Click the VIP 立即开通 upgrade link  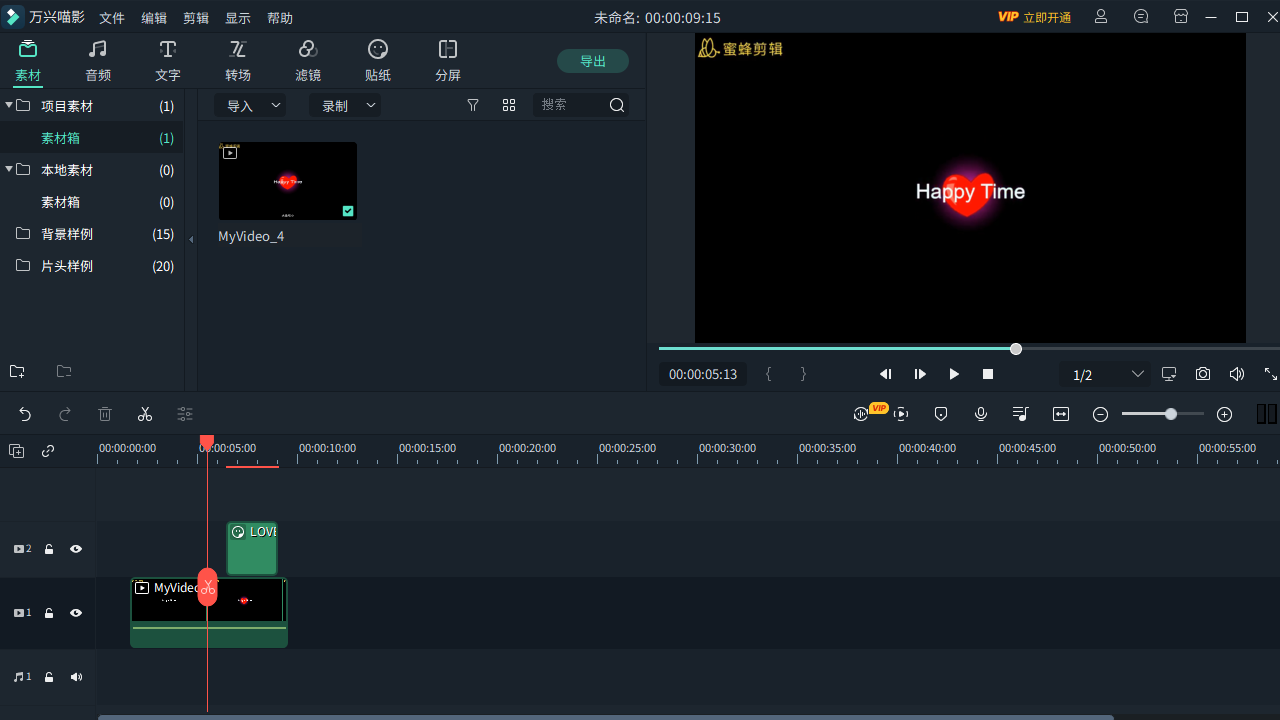tap(1034, 17)
